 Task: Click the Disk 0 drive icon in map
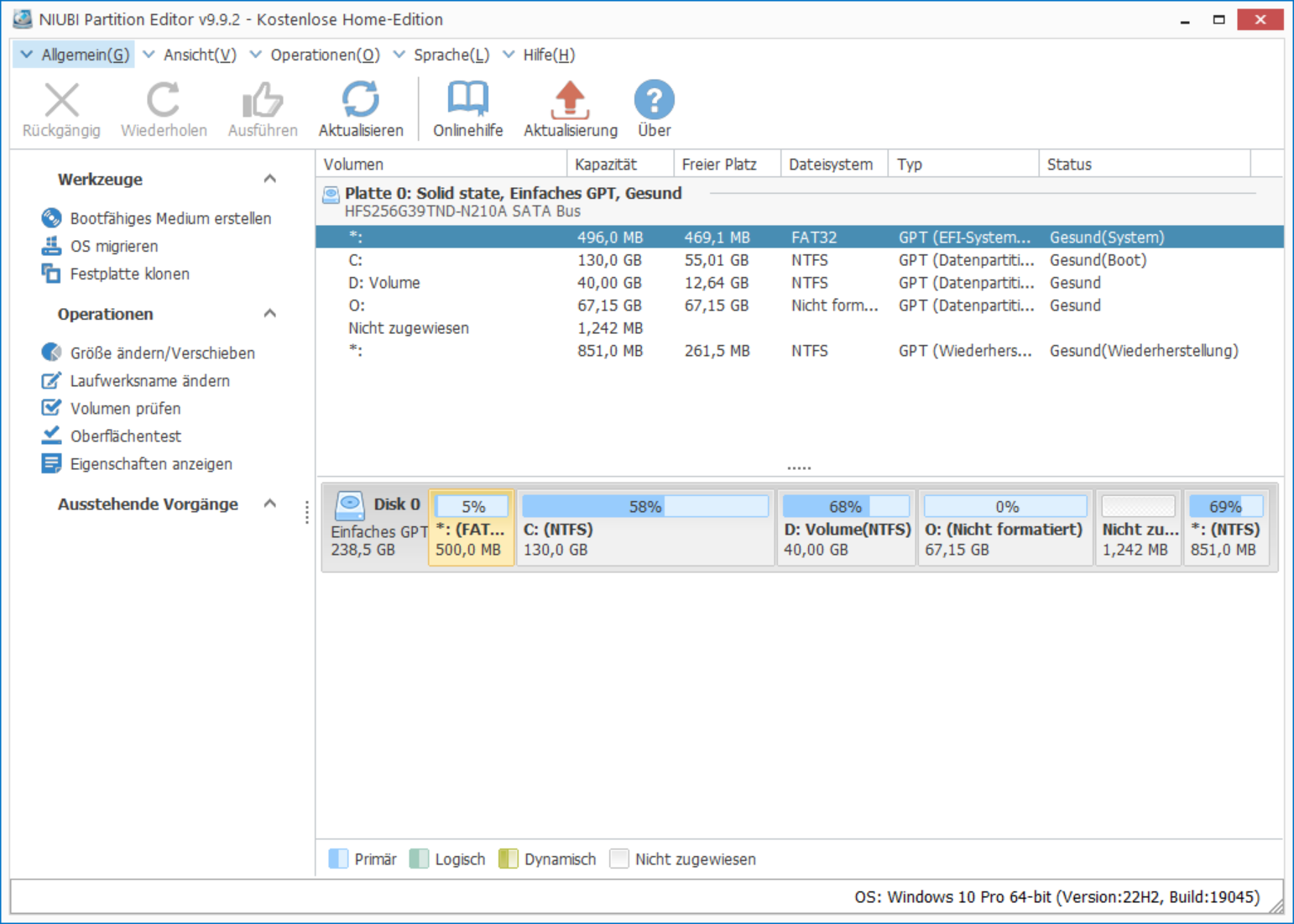pos(349,505)
